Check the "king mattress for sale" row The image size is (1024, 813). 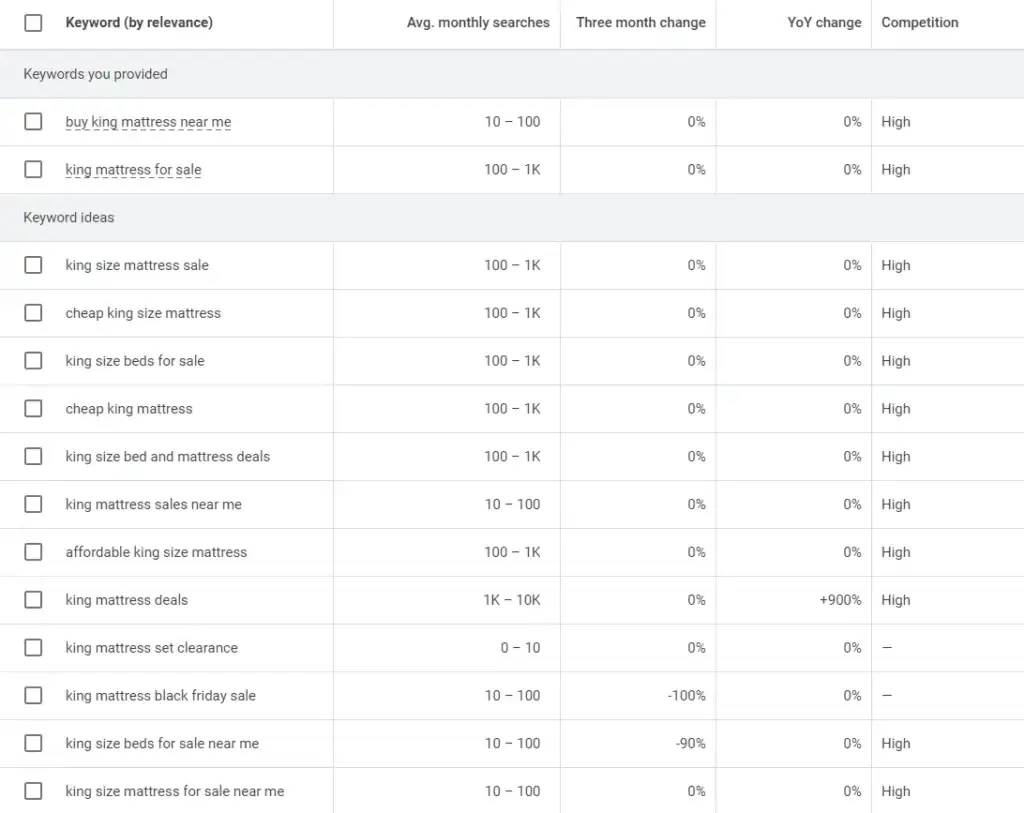point(33,169)
